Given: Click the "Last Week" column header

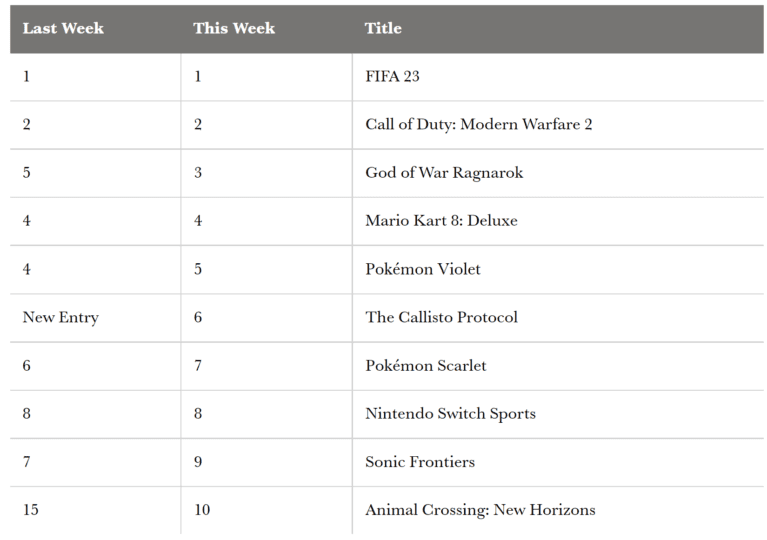Looking at the screenshot, I should [x=63, y=28].
